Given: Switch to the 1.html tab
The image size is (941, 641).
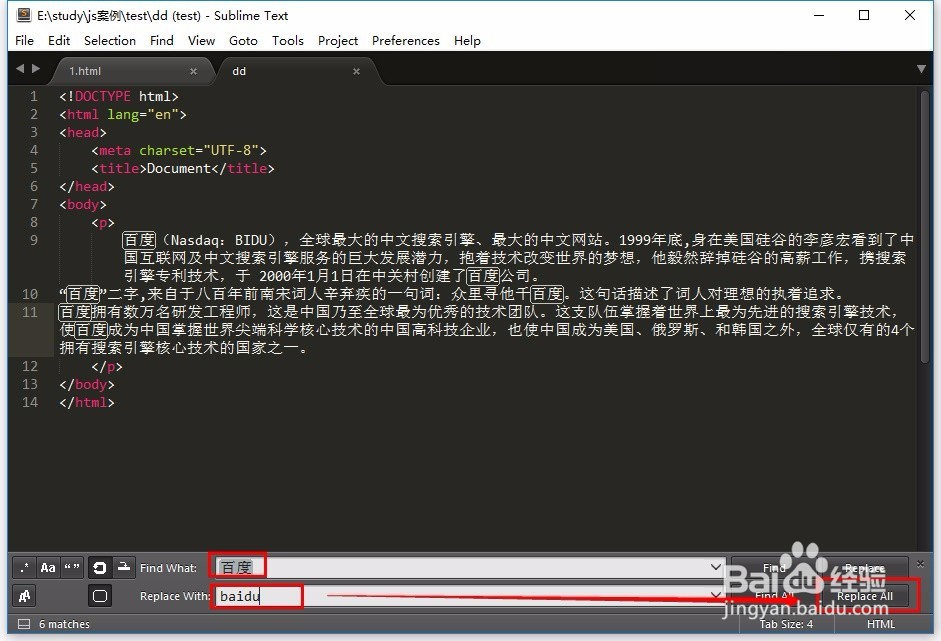Looking at the screenshot, I should [x=131, y=71].
